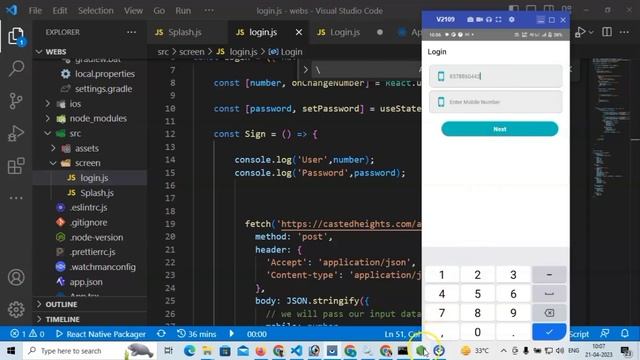Open the Accounts menu icon
The width and height of the screenshot is (640, 360).
coord(16,278)
